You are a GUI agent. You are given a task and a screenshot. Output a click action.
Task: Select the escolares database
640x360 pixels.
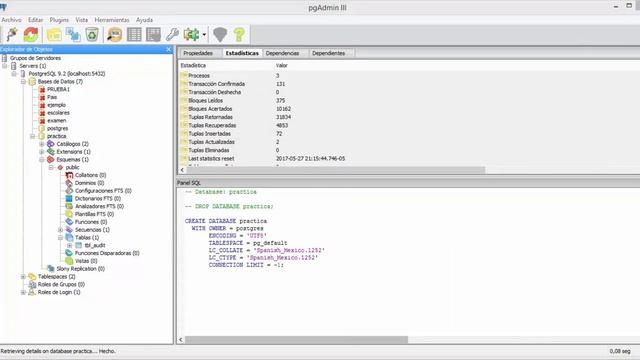pos(58,113)
